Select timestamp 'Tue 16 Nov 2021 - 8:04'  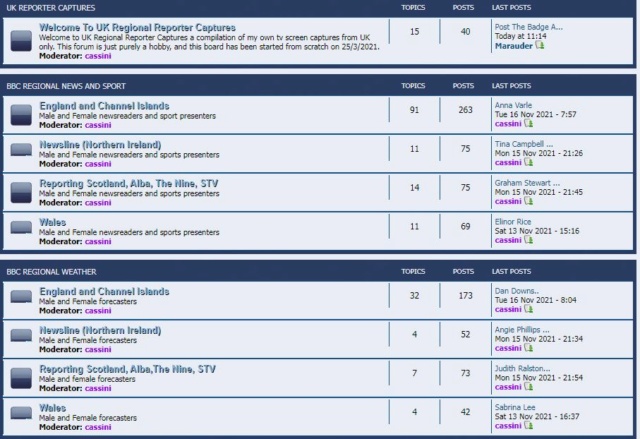[x=536, y=300]
